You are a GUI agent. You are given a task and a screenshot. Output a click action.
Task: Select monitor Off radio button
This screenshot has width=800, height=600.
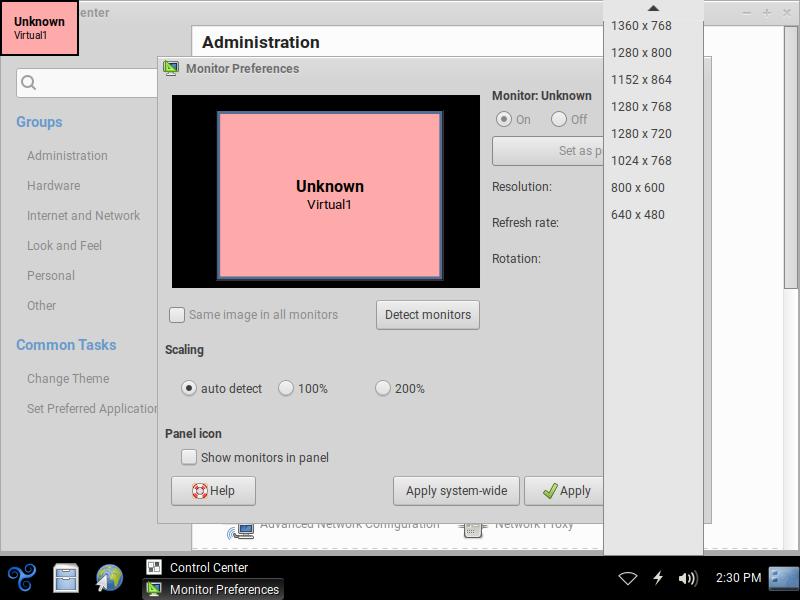(559, 119)
